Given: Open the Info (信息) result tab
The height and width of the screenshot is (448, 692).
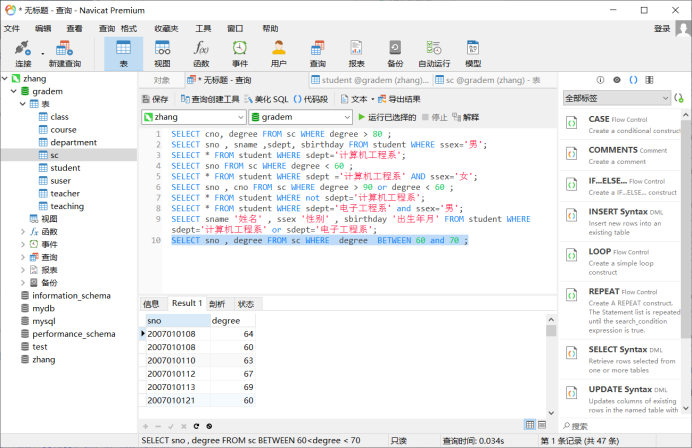Looking at the screenshot, I should [x=151, y=304].
